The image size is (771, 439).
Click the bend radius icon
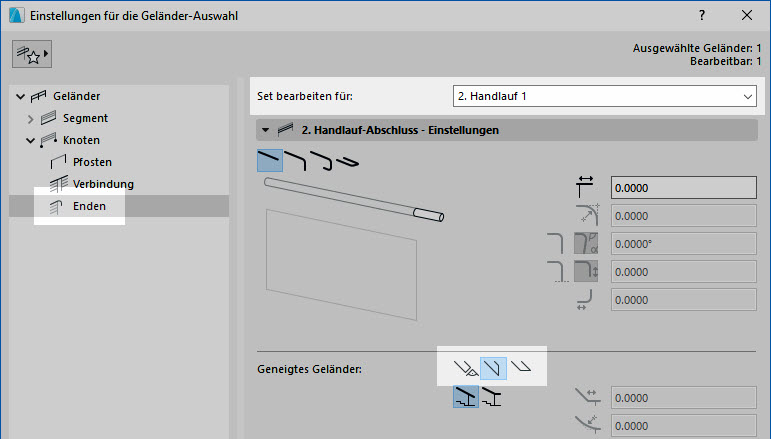pos(588,215)
